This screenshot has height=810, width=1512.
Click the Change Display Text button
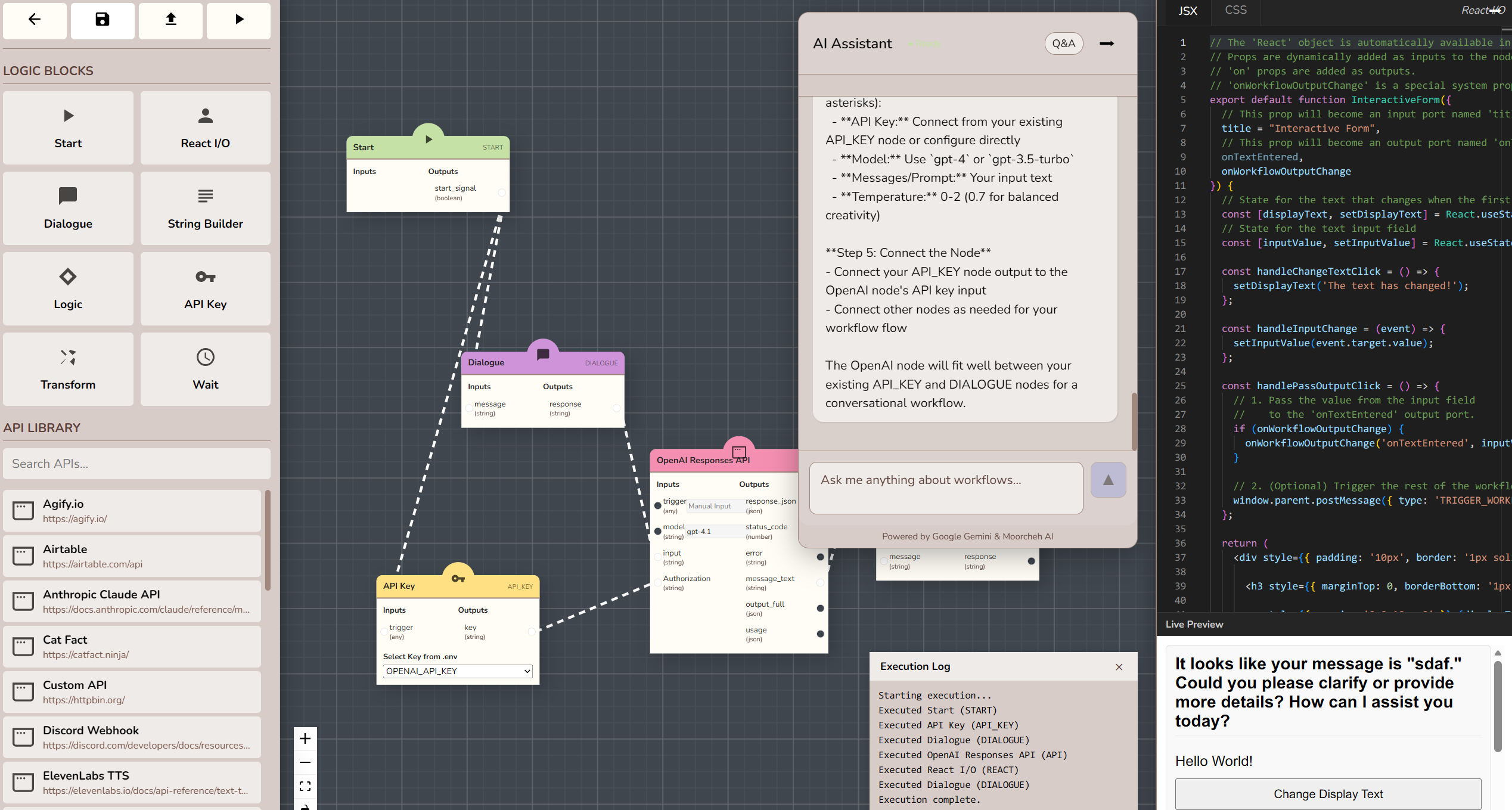click(x=1327, y=794)
